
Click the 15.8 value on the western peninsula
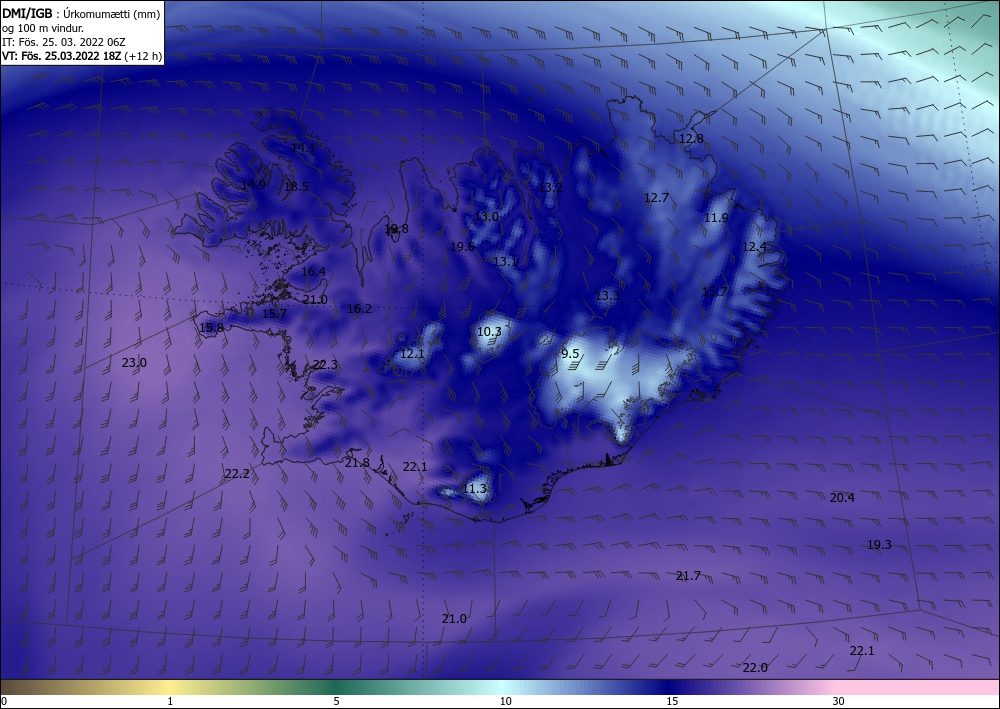tap(212, 328)
